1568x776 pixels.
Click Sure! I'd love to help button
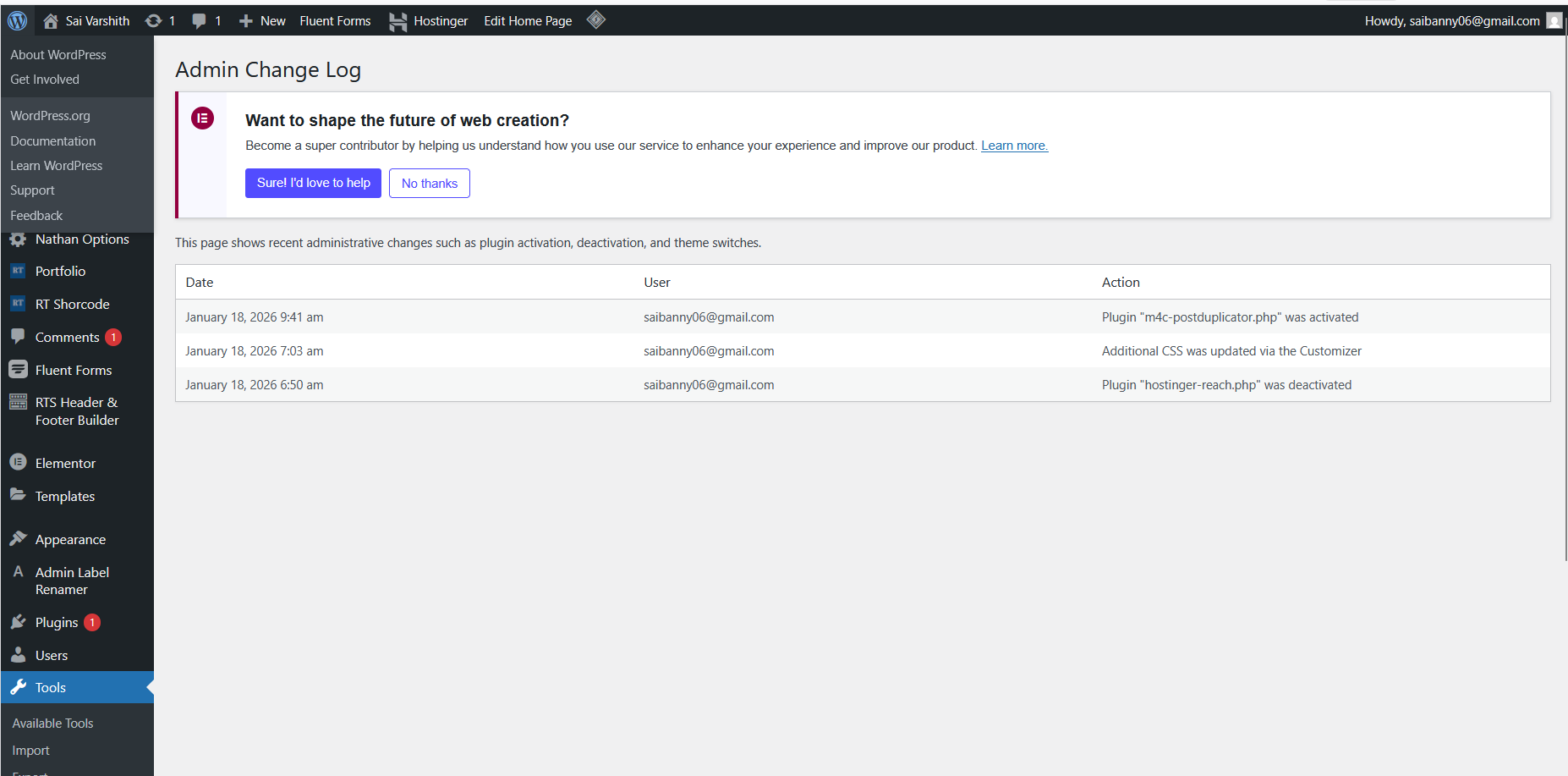coord(313,183)
